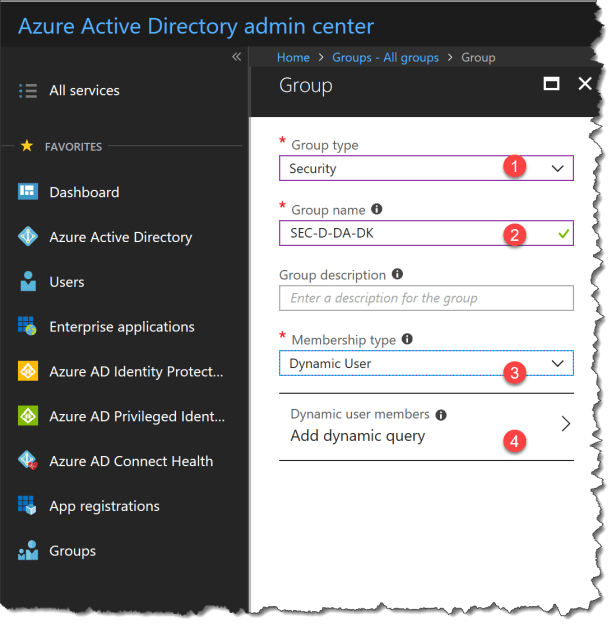Viewport: 616px width, 628px height.
Task: Open Azure AD Privileged Identity icon
Action: point(28,416)
